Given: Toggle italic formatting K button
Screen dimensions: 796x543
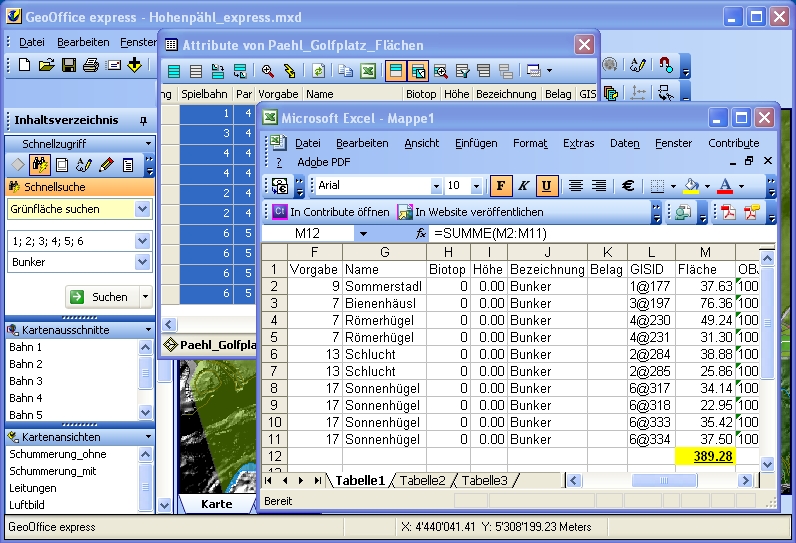Looking at the screenshot, I should coord(524,186).
